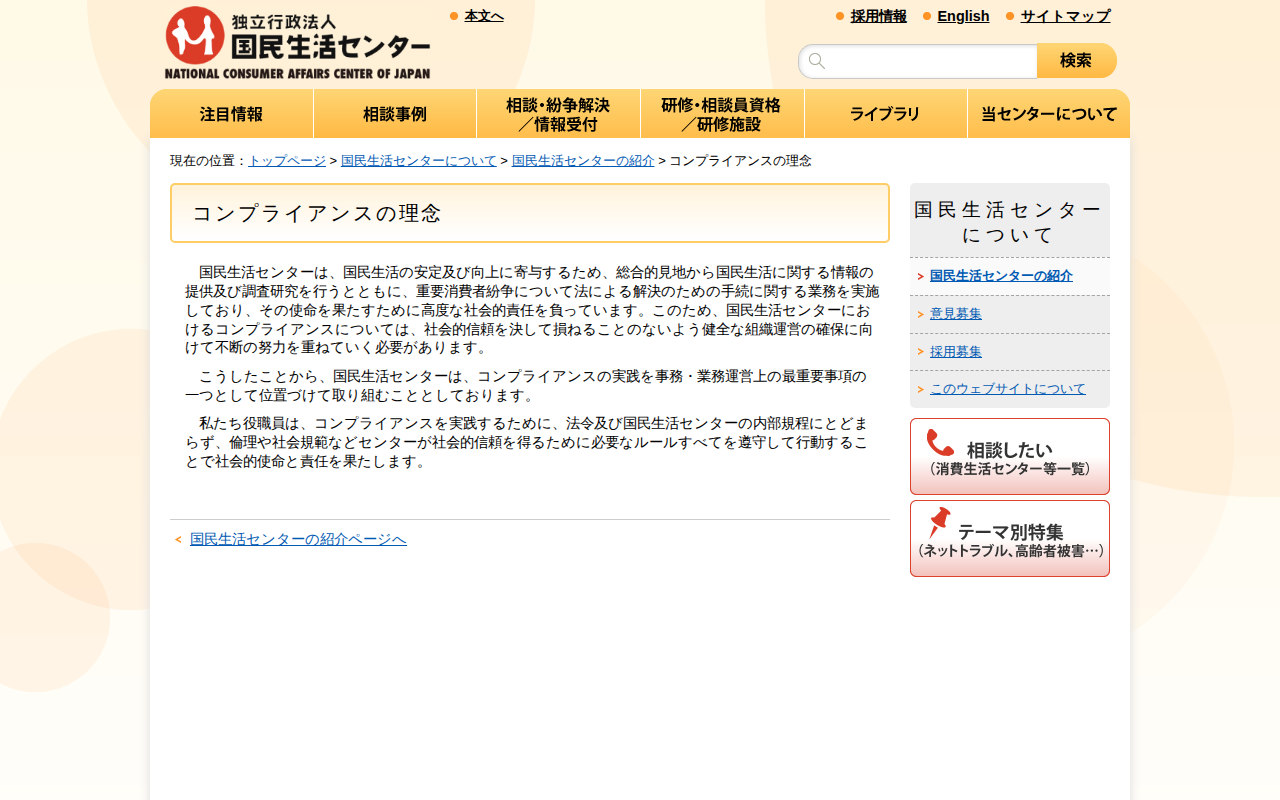Image resolution: width=1280 pixels, height=800 pixels.
Task: Open 研修・相談員資格／研修施設 navigation tab
Action: tap(722, 114)
